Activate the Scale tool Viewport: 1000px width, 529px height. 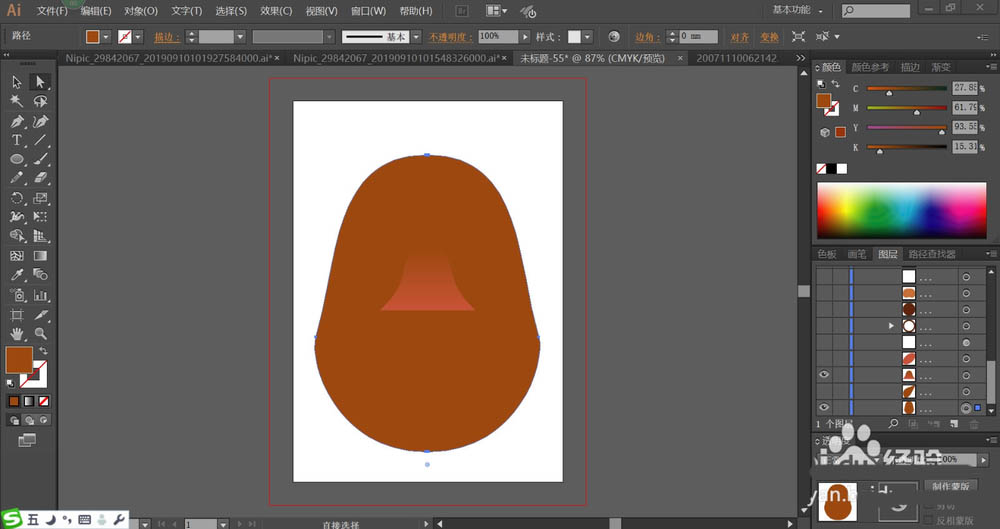[x=40, y=198]
